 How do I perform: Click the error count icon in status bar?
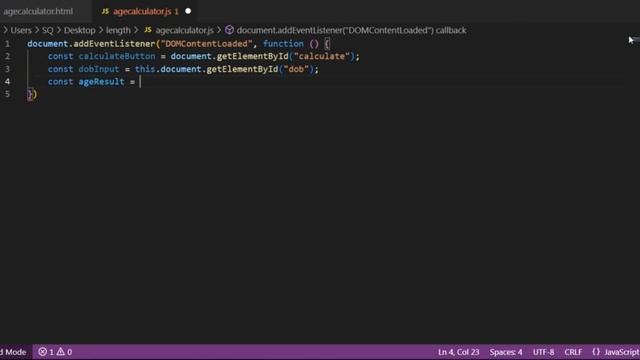[x=42, y=352]
